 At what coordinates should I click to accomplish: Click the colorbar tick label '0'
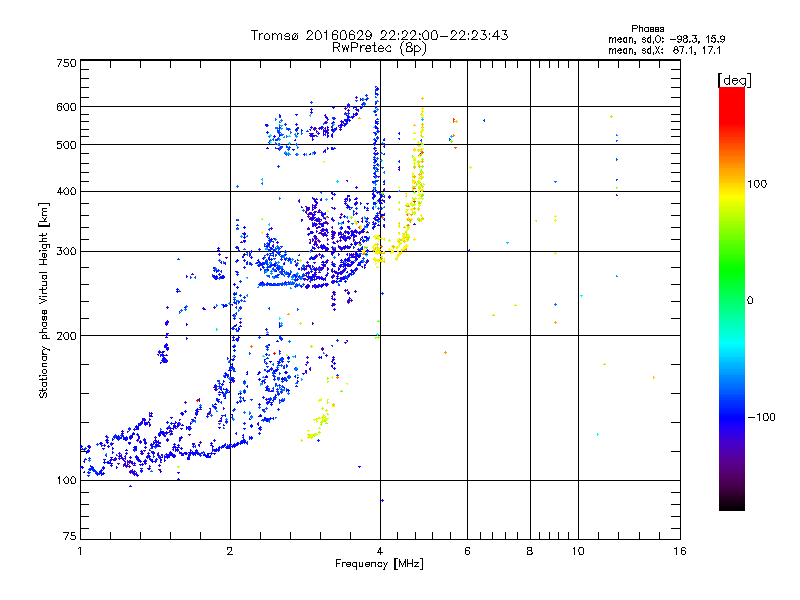point(750,301)
